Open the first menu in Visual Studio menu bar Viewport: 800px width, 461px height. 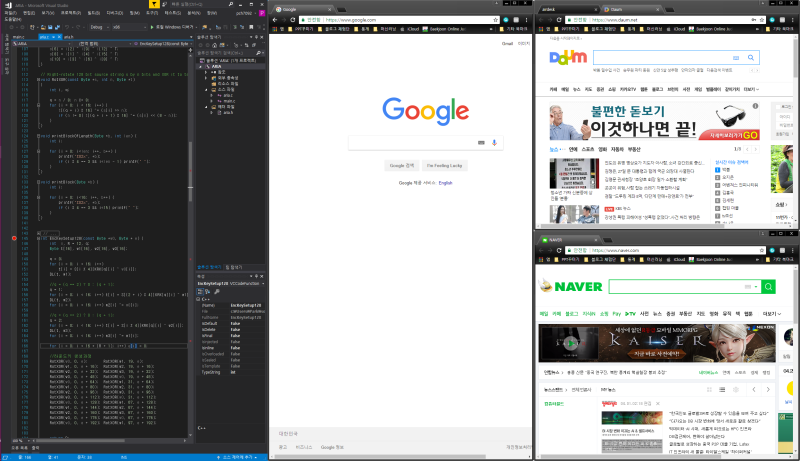(10, 13)
